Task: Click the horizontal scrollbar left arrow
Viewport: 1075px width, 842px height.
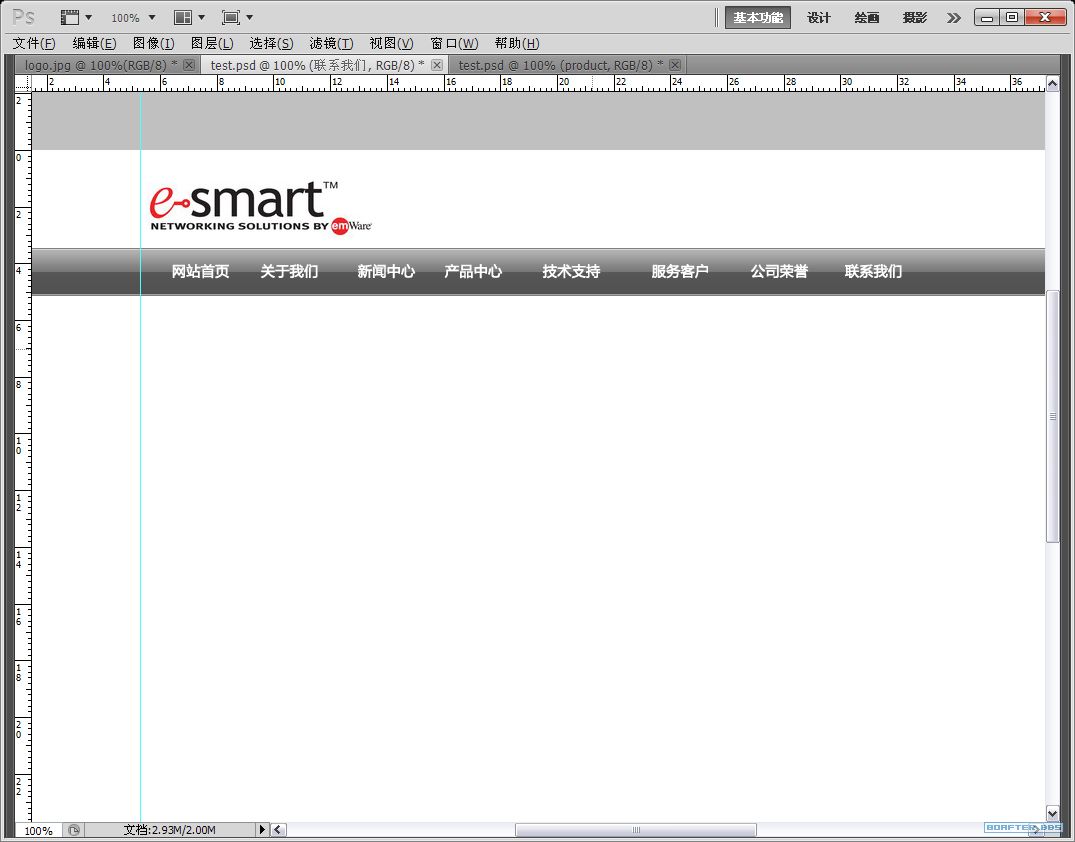Action: [278, 830]
